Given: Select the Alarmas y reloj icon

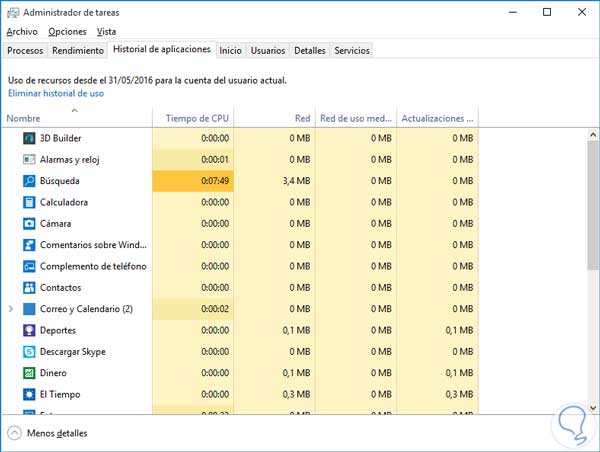Looking at the screenshot, I should tap(29, 160).
